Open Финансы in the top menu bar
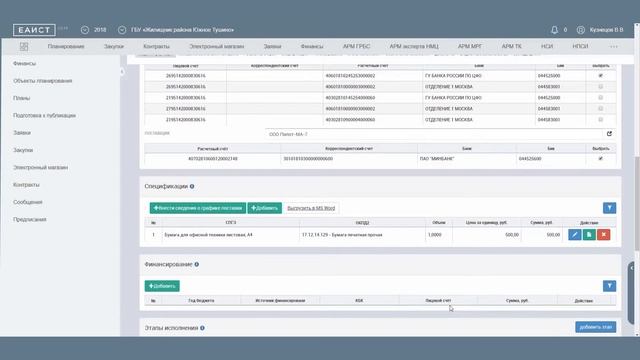This screenshot has width=640, height=360. 312,47
